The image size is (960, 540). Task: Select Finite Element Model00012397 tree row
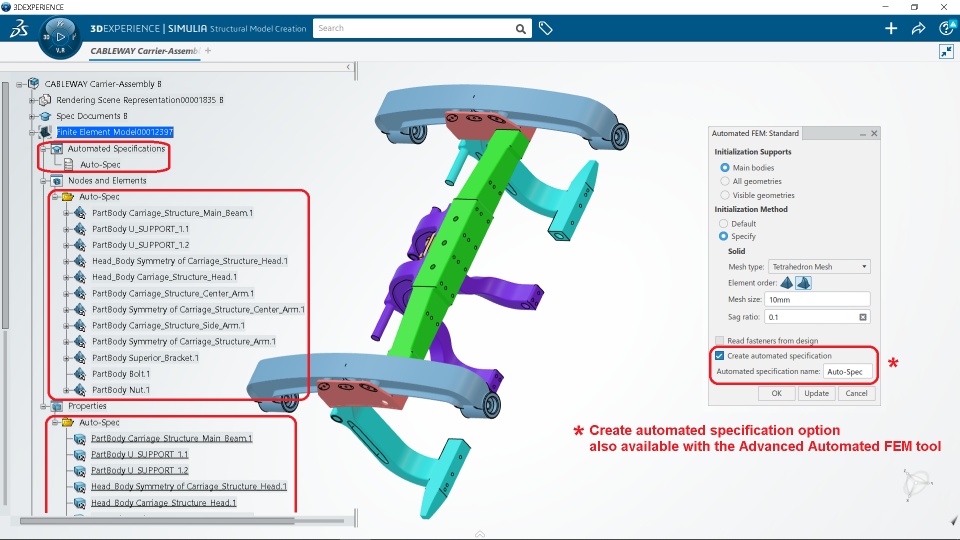114,132
